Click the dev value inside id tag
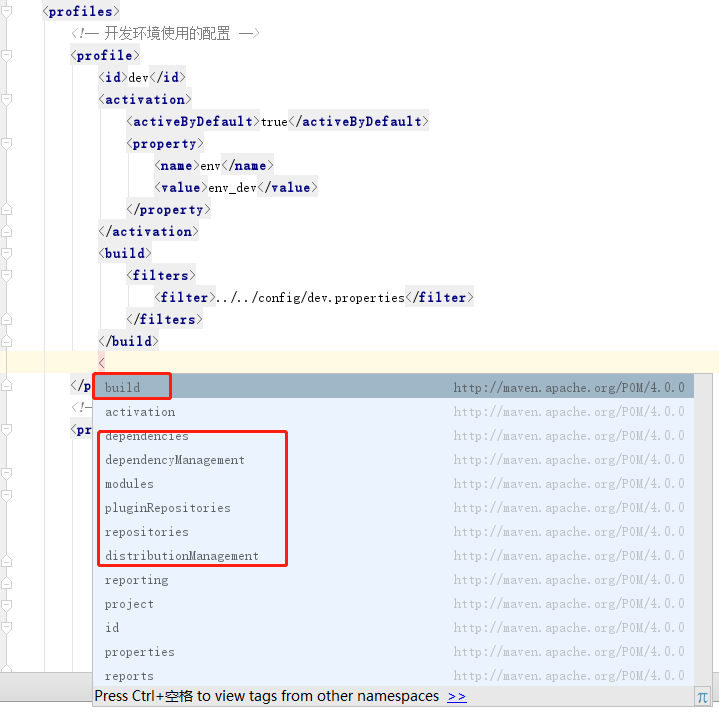This screenshot has height=715, width=719. (138, 78)
